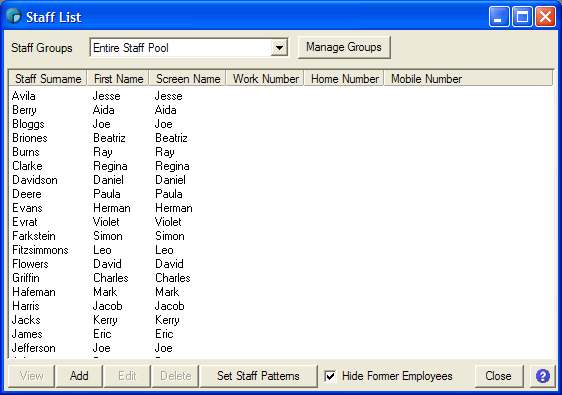Sort by Screen Name column header
Image resolution: width=562 pixels, height=395 pixels.
tap(188, 78)
